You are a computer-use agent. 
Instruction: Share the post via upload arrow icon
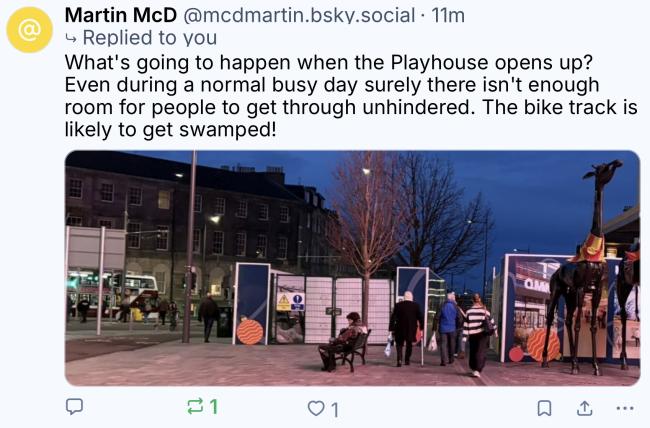585,408
